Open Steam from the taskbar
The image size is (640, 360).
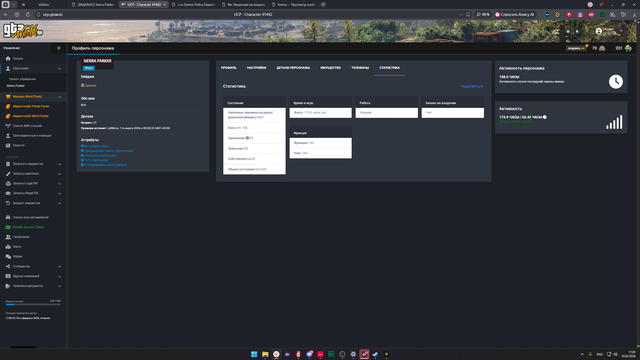[375, 354]
